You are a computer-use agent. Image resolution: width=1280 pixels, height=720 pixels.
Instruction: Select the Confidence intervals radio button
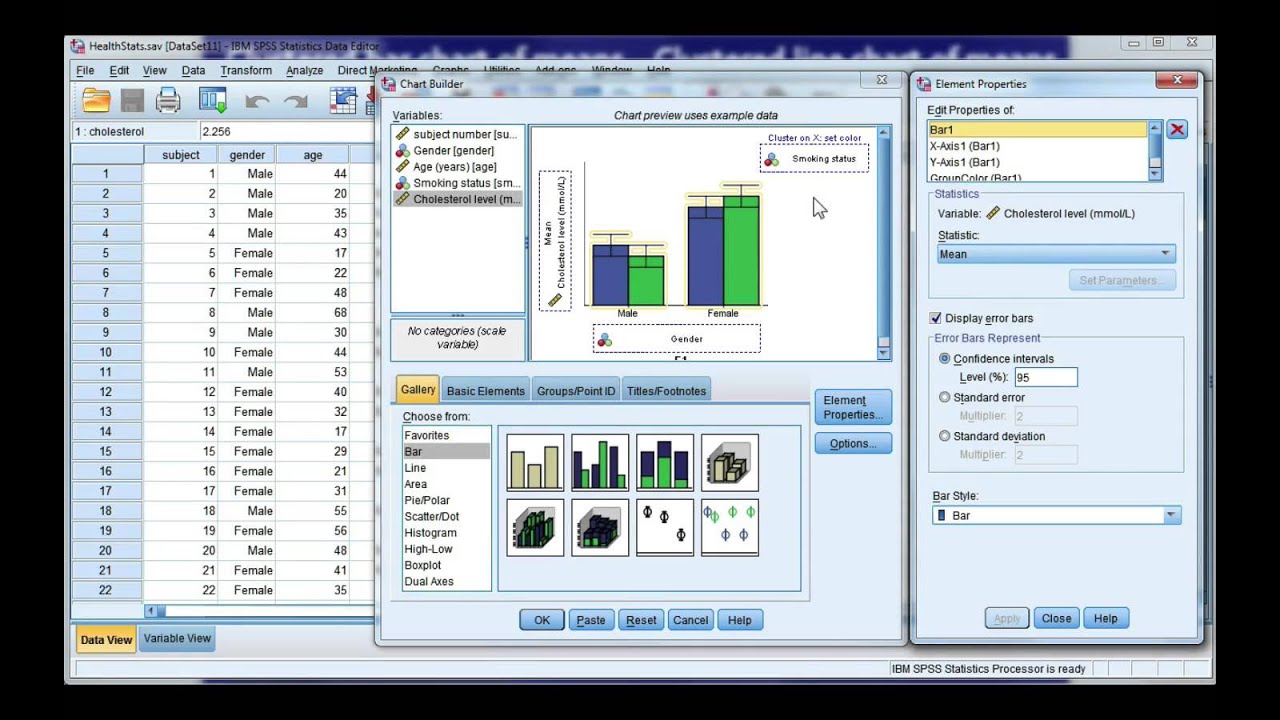945,359
